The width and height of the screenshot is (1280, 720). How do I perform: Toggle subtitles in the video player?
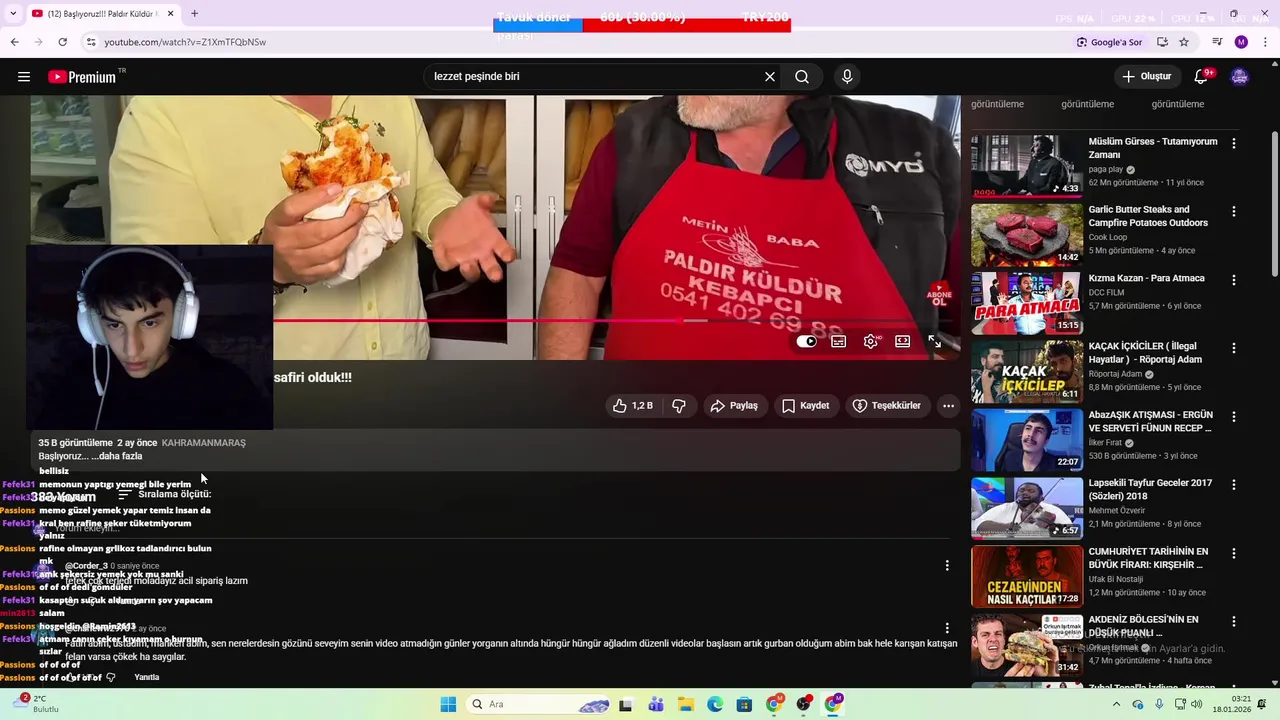[839, 342]
